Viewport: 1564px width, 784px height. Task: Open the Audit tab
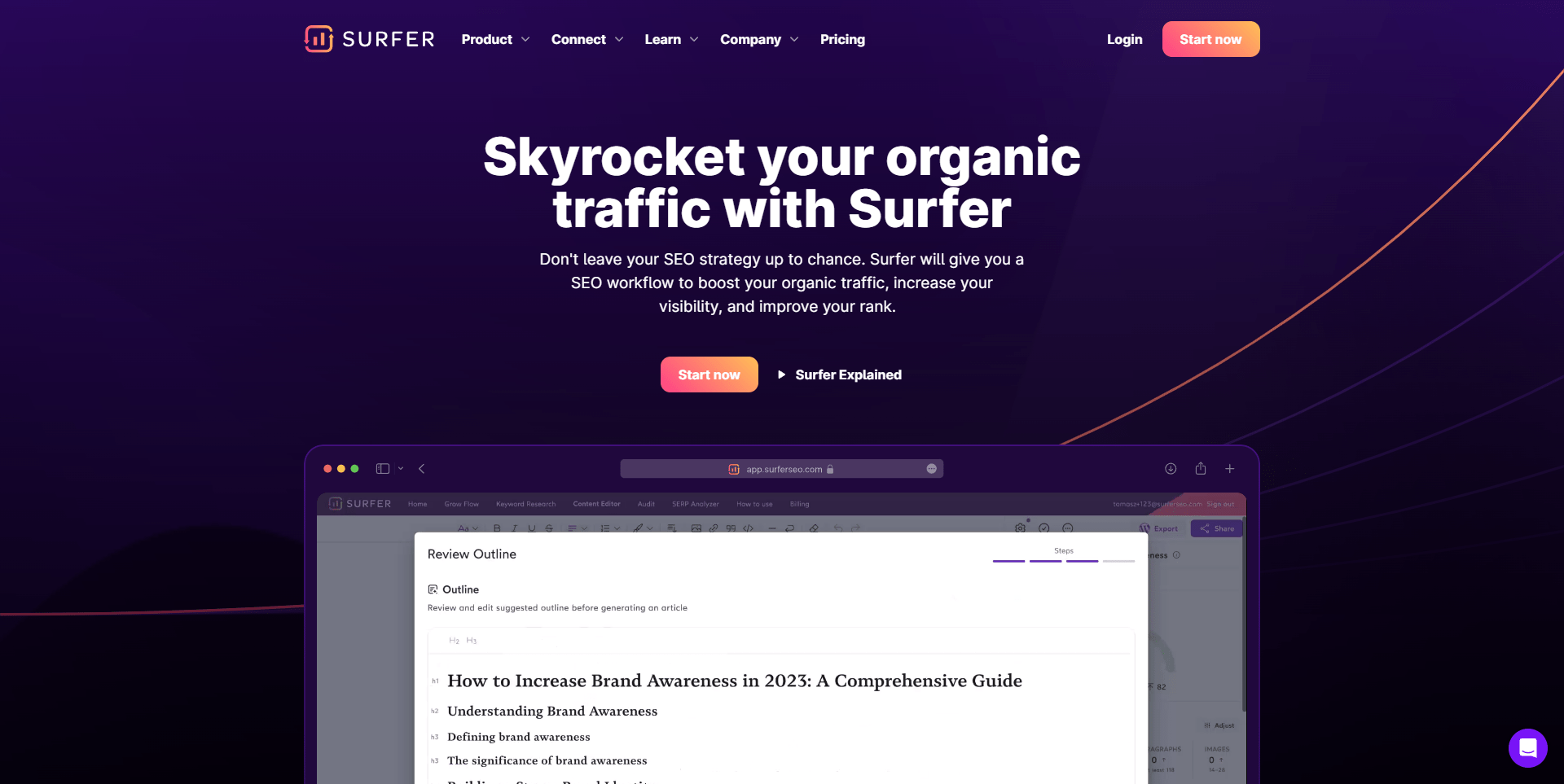coord(646,504)
